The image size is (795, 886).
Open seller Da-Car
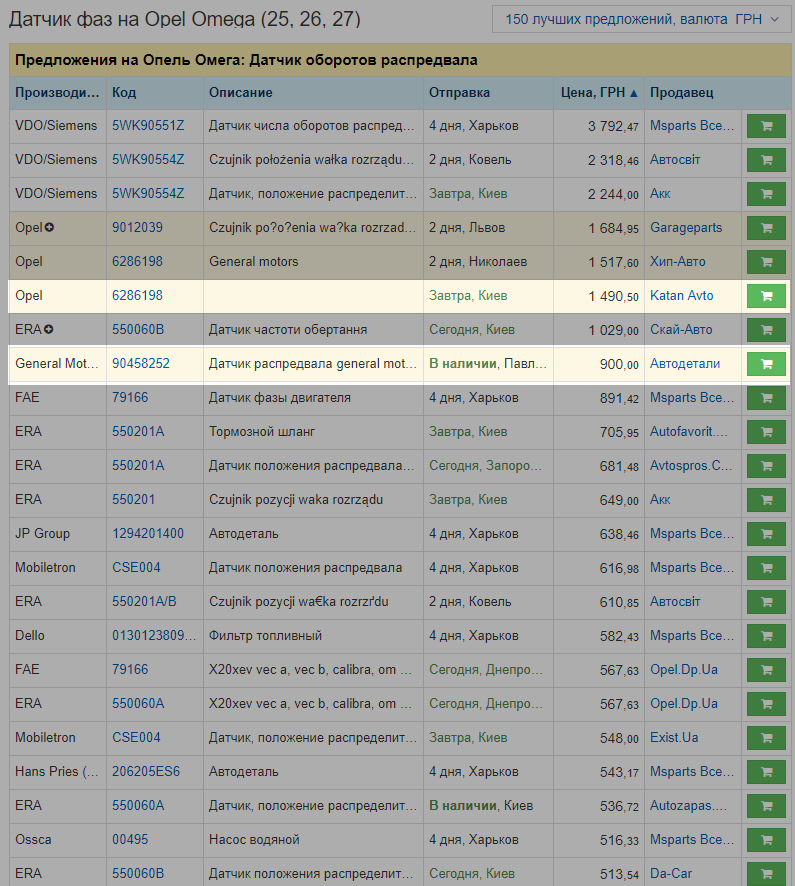pos(671,873)
